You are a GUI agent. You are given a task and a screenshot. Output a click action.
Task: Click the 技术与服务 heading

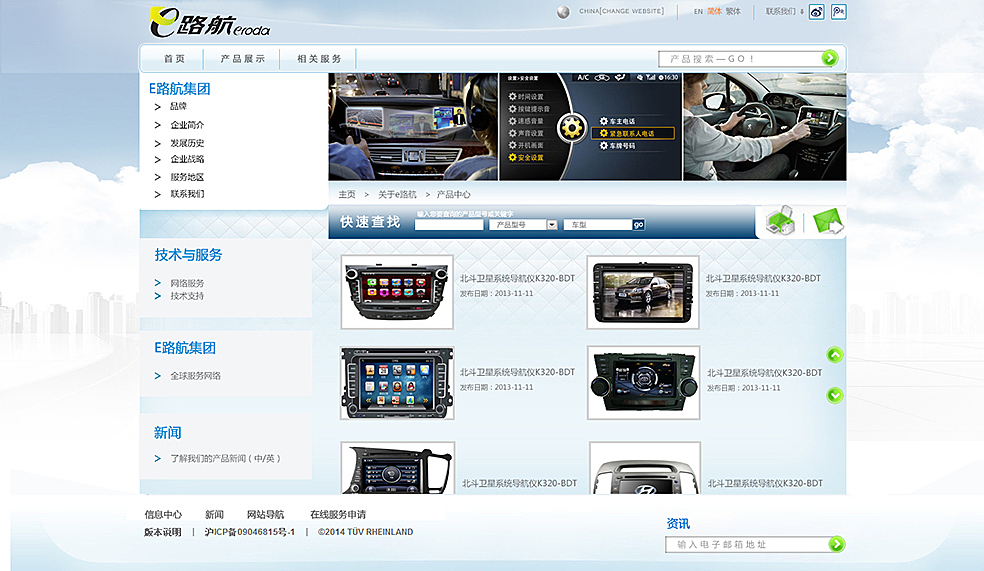click(188, 255)
